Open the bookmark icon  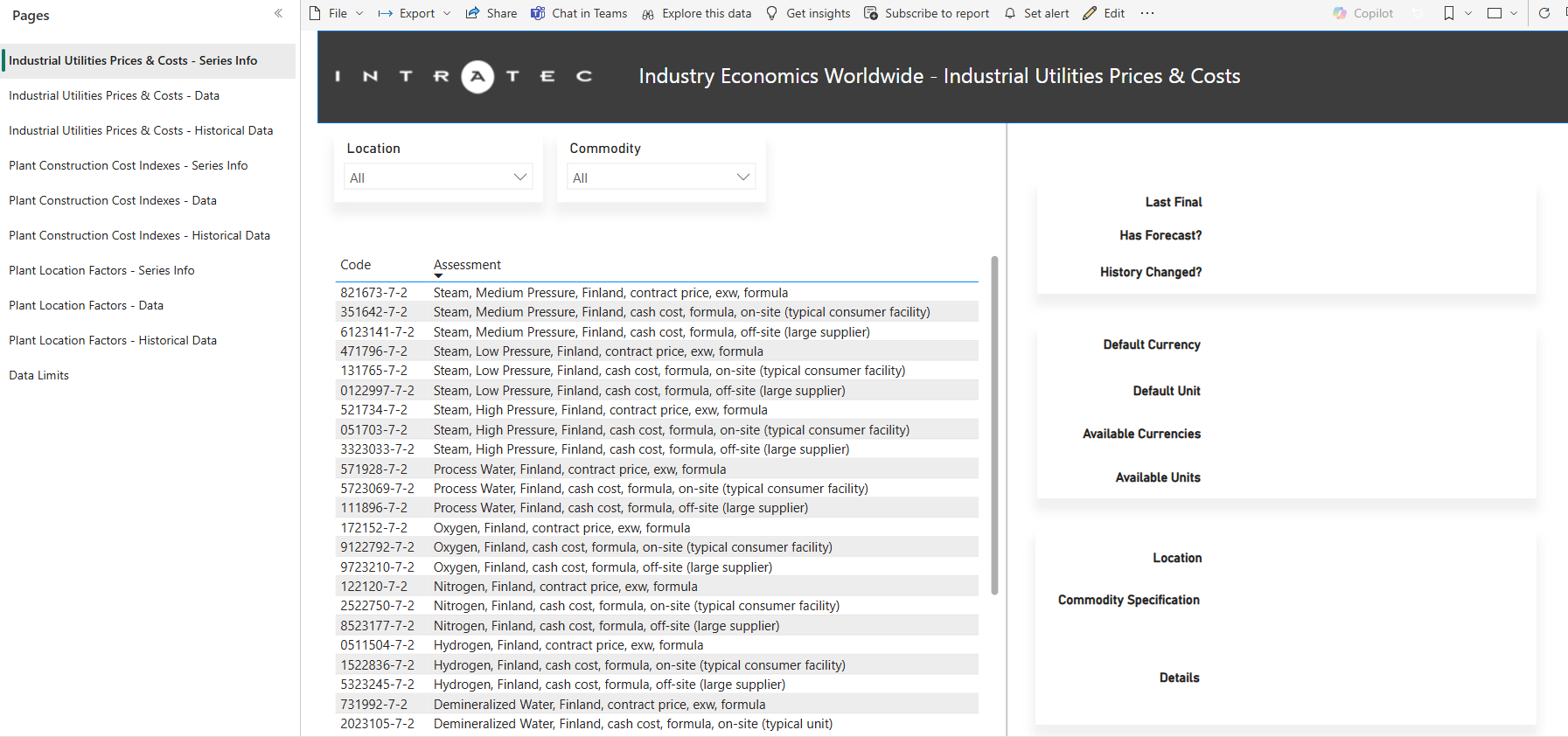[x=1449, y=13]
